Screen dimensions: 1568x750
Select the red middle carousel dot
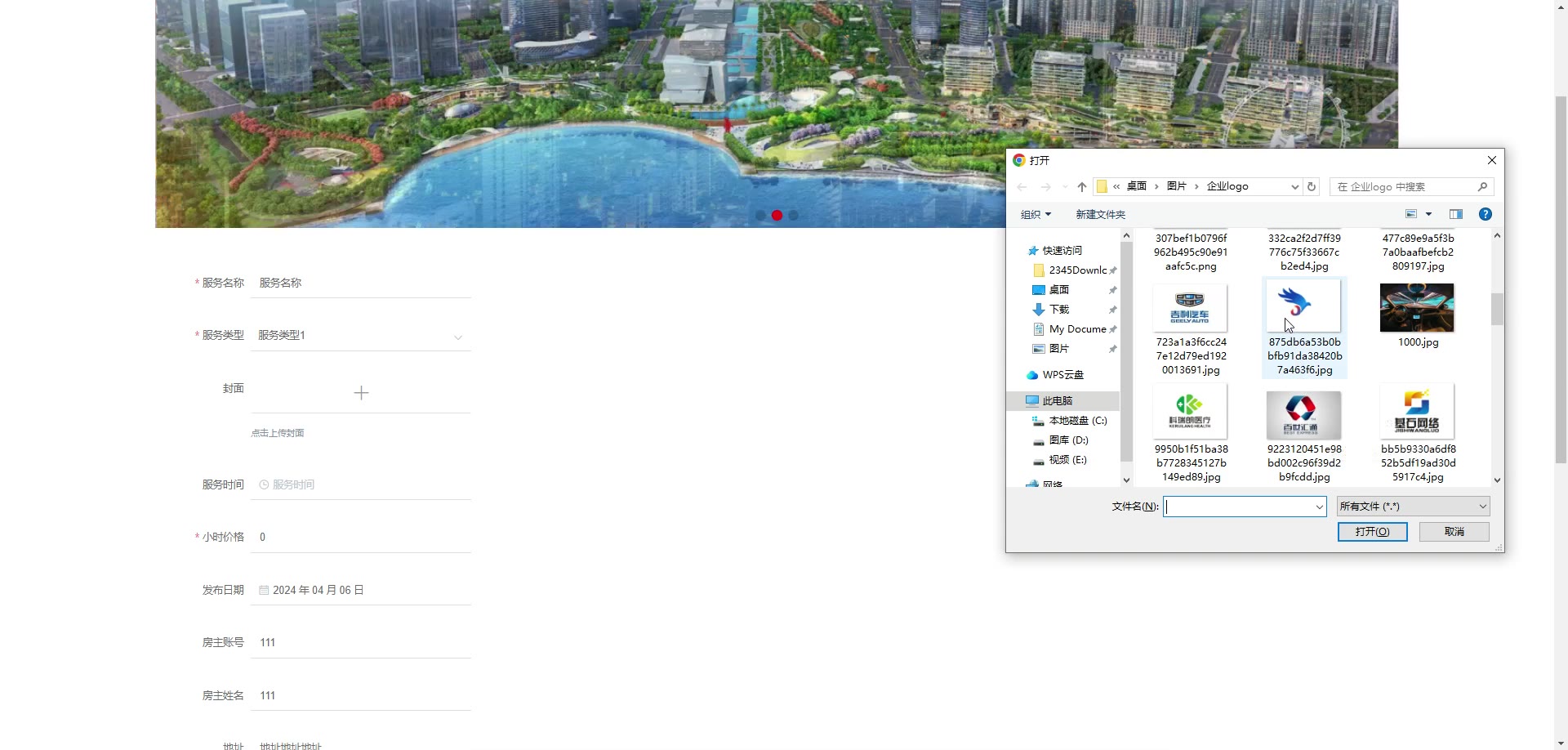(777, 216)
